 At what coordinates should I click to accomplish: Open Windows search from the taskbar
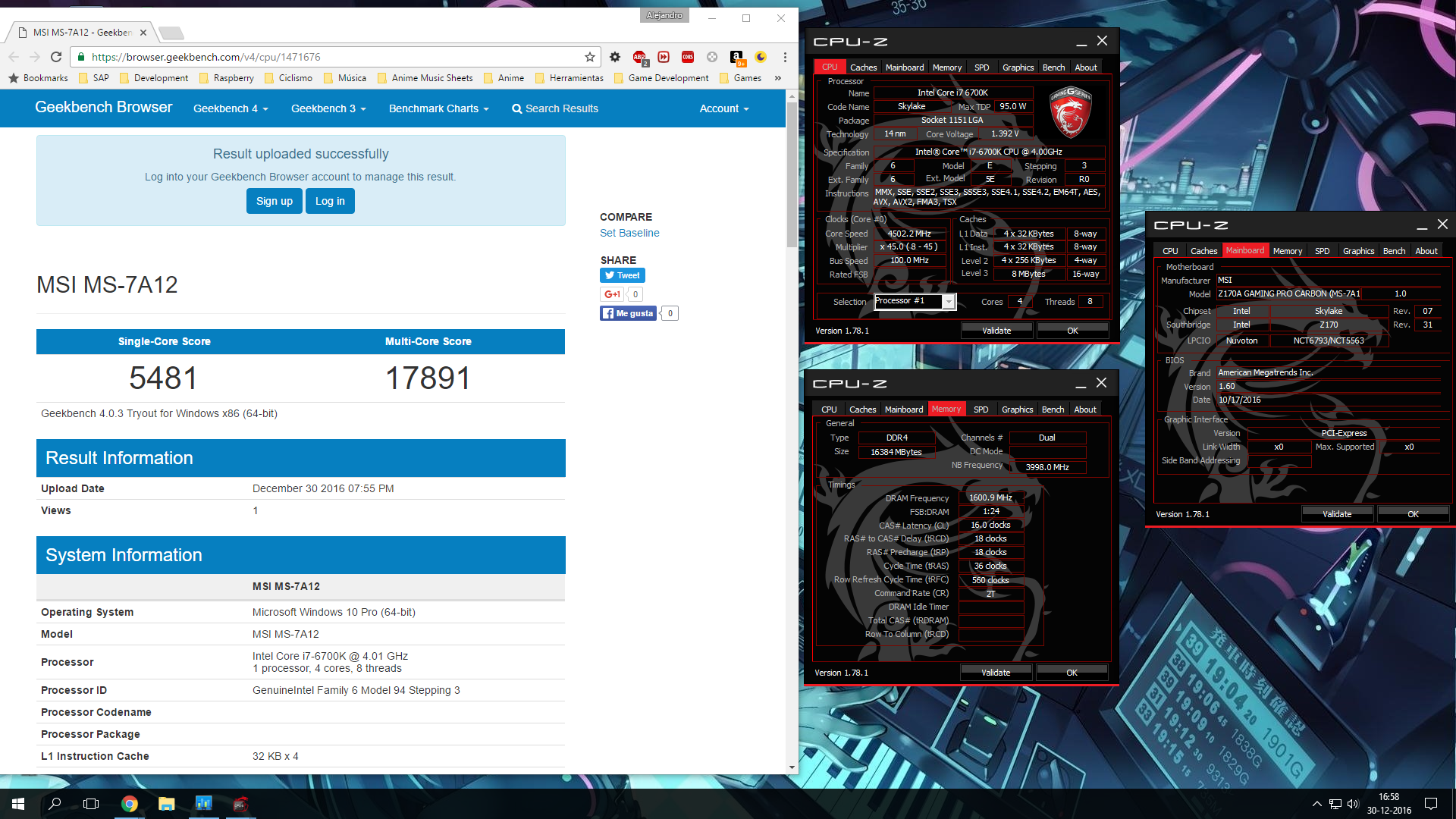(x=55, y=804)
